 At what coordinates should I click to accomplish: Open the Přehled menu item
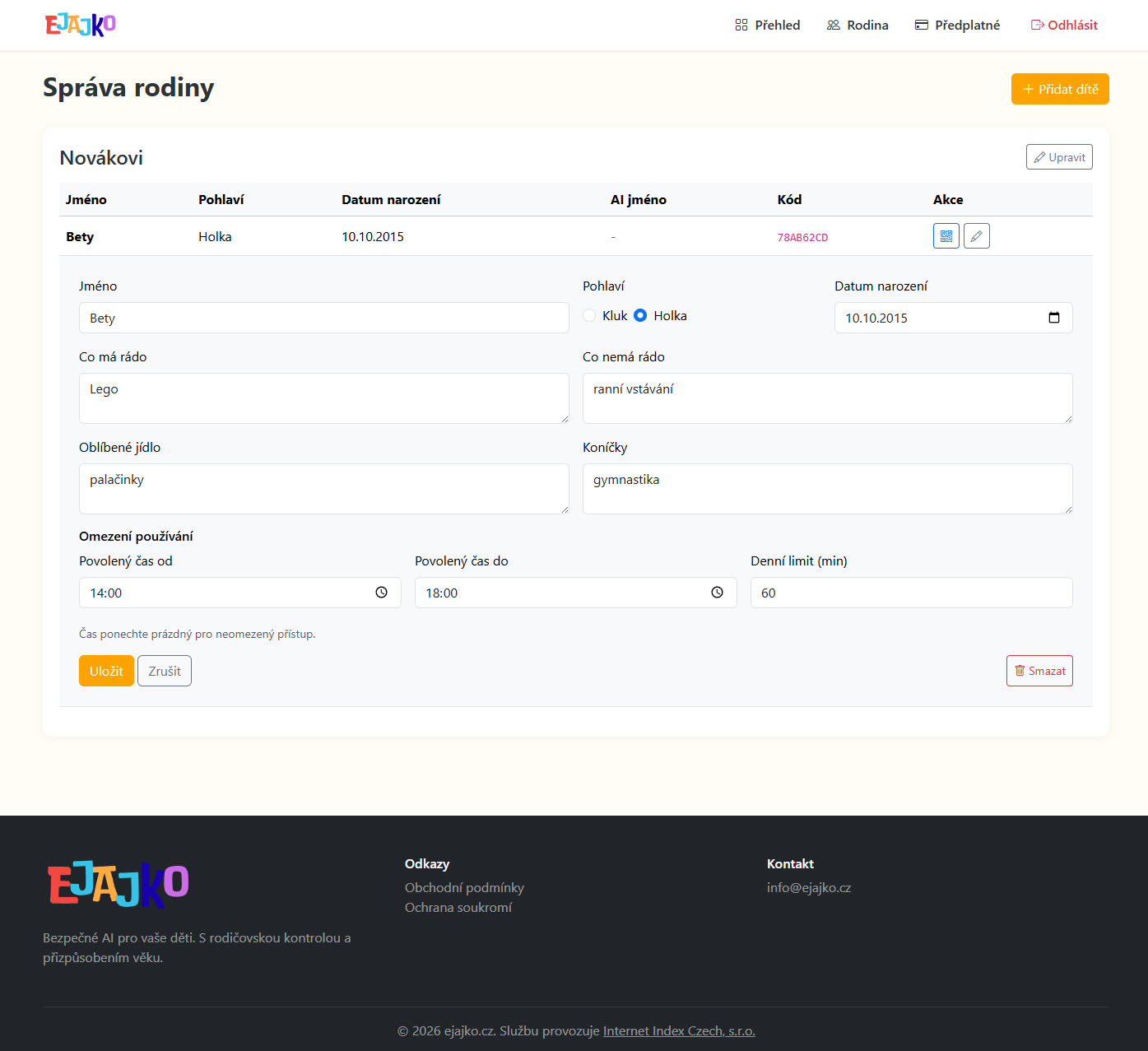point(767,26)
